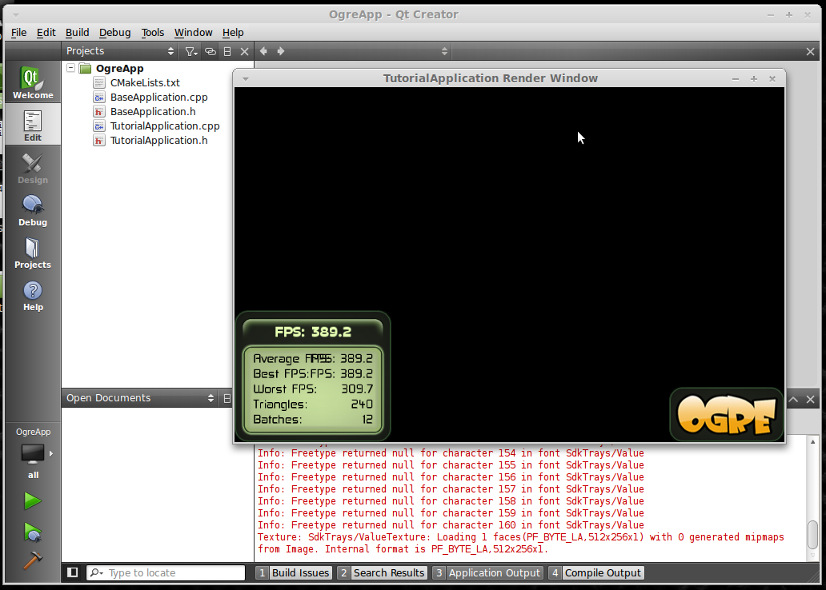The height and width of the screenshot is (590, 826).
Task: Click the filter tree funnel icon
Action: (191, 51)
